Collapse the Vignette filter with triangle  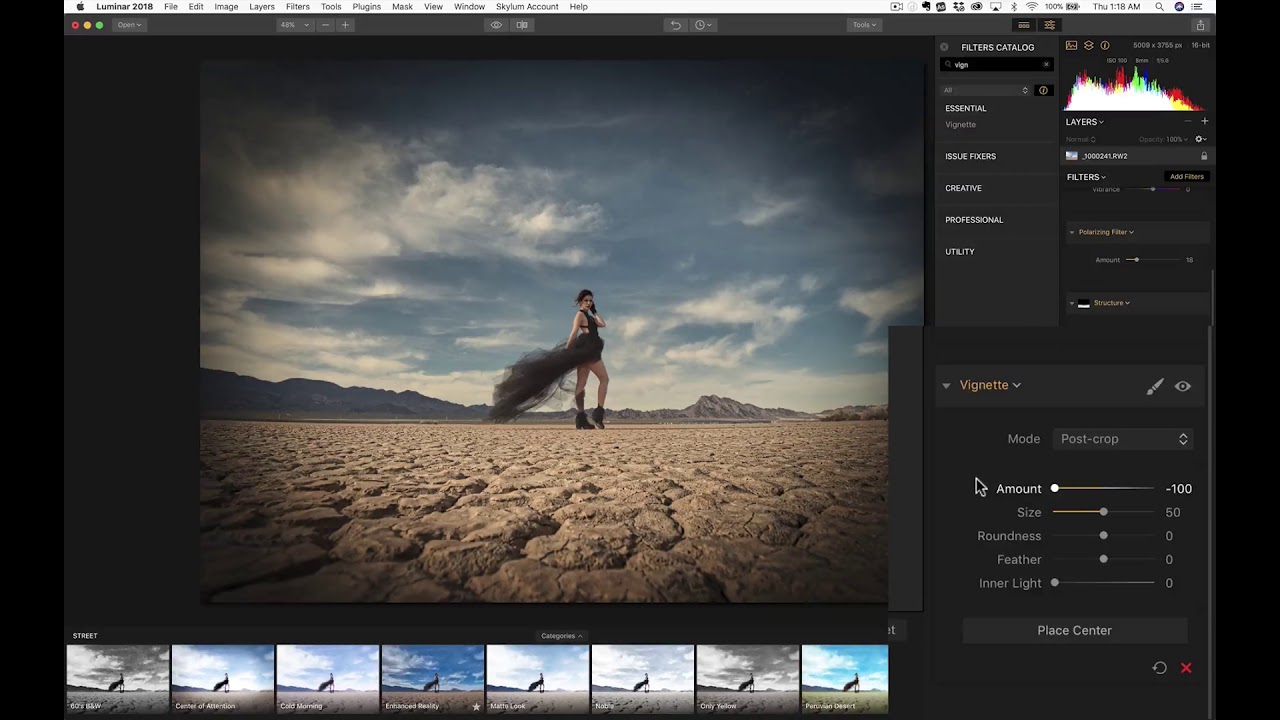coord(946,386)
